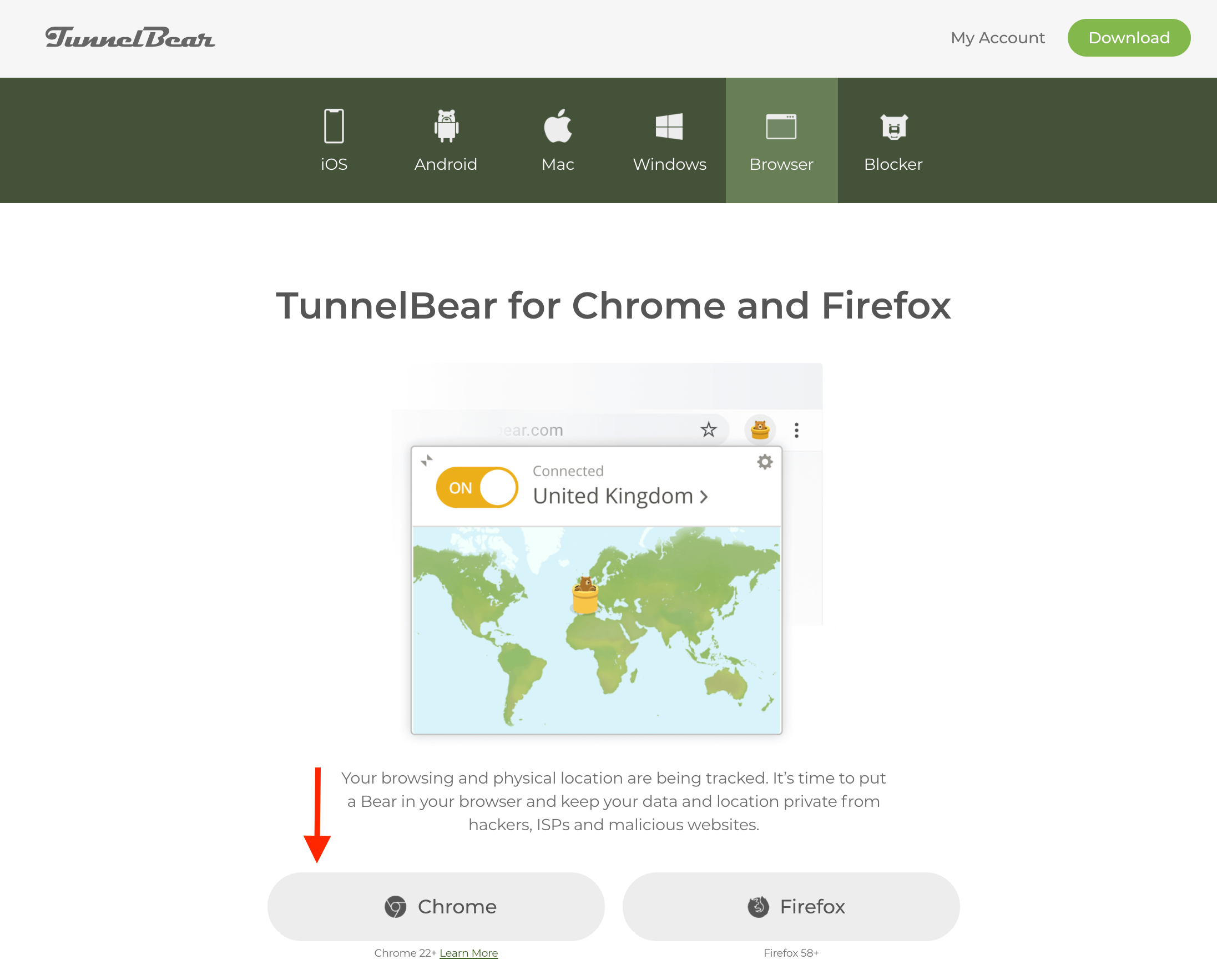Select the Android platform tab
The image size is (1217, 980).
(446, 140)
